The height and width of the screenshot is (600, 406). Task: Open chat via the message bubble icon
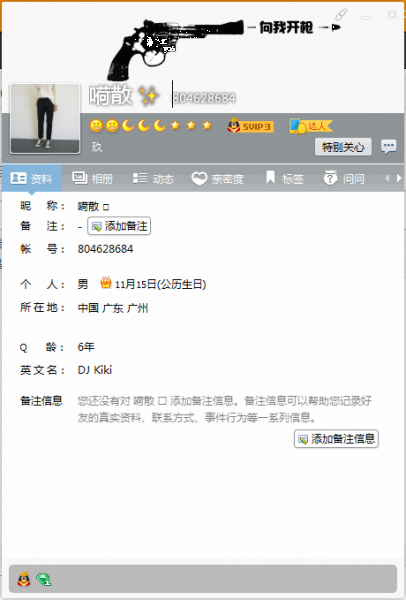(388, 147)
